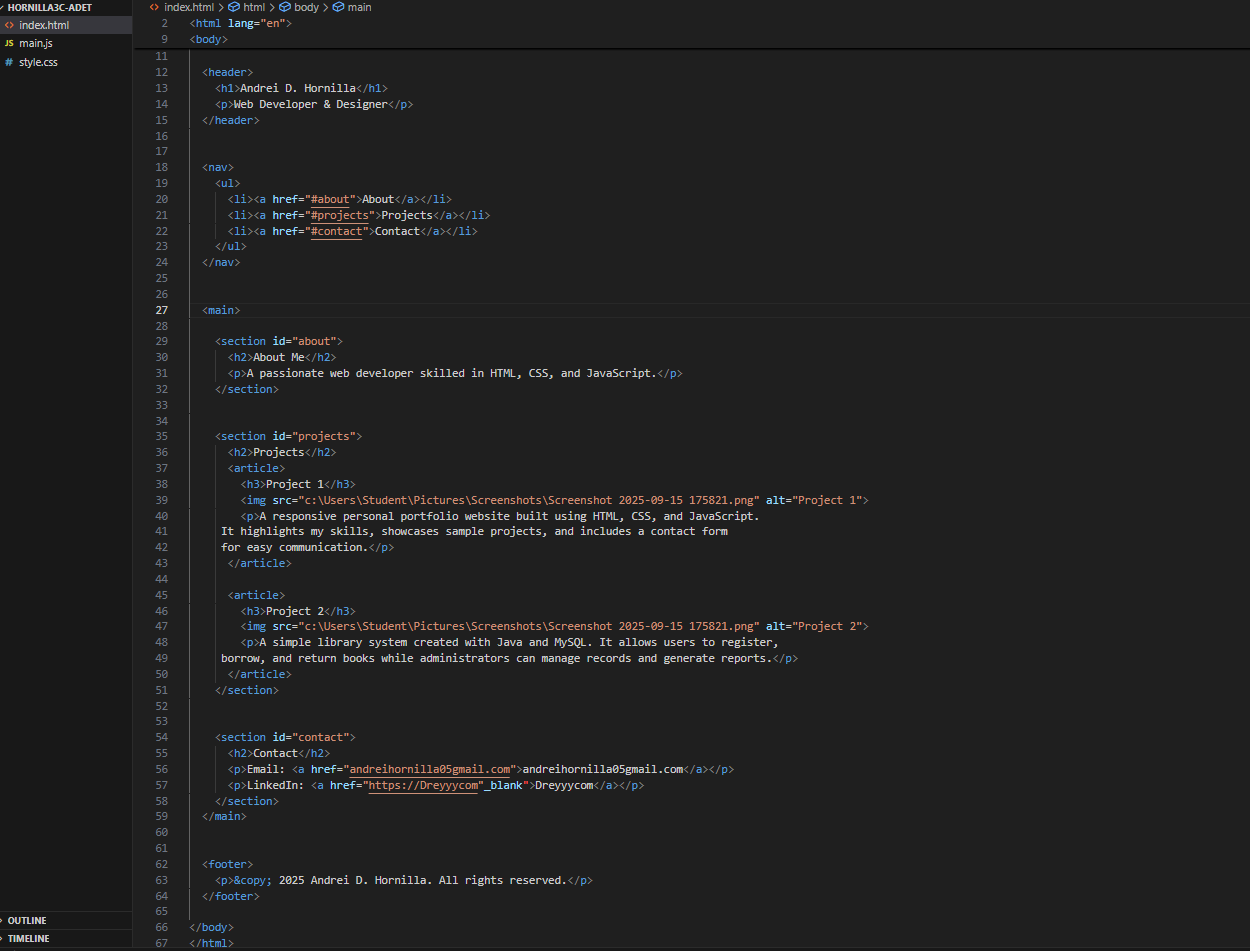
Task: Click the sticky scroll html lang line
Action: 240,23
